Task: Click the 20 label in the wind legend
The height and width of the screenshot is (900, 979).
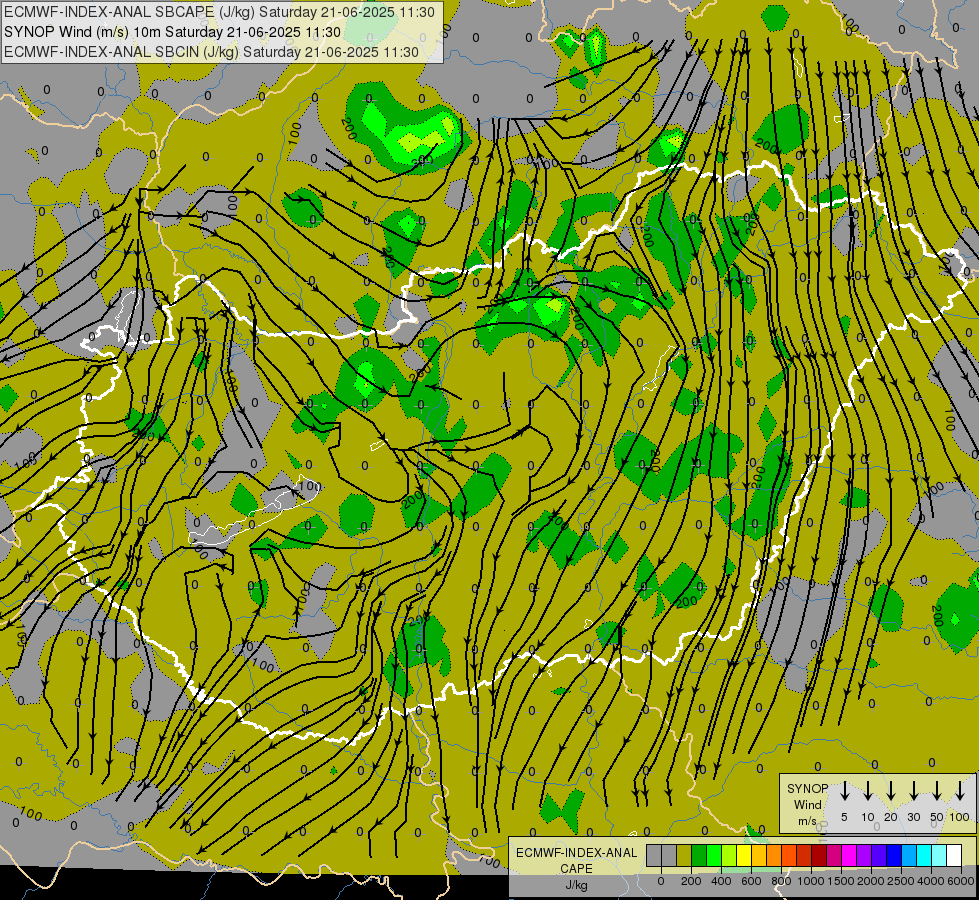Action: point(891,817)
